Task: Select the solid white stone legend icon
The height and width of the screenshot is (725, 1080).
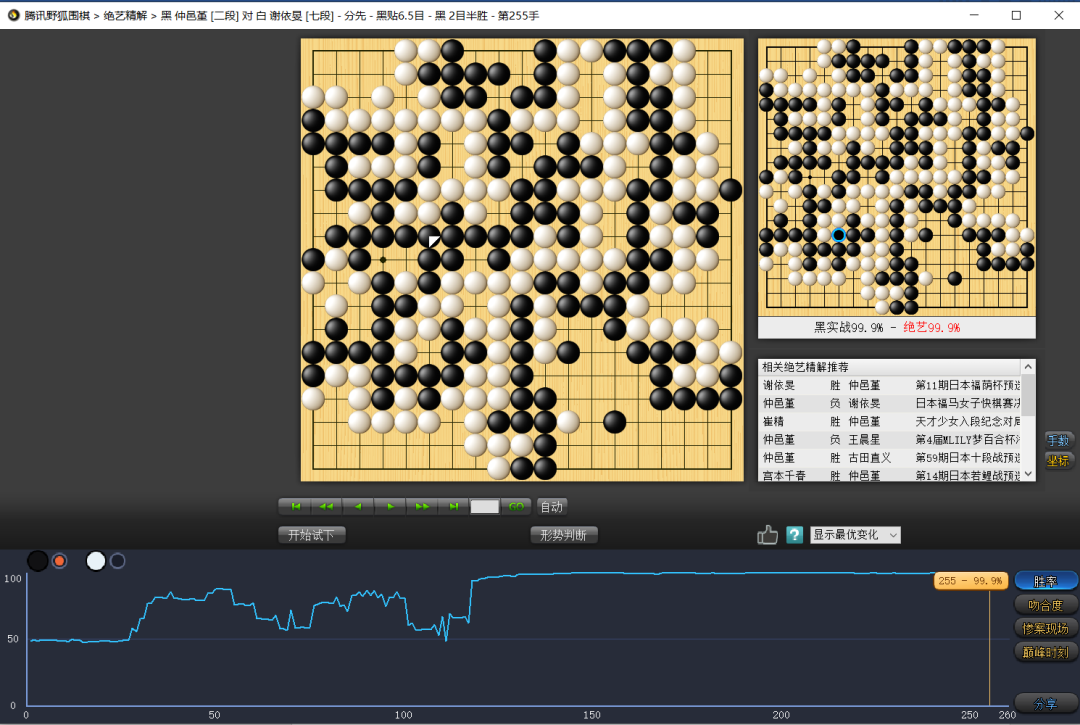Action: click(x=96, y=561)
